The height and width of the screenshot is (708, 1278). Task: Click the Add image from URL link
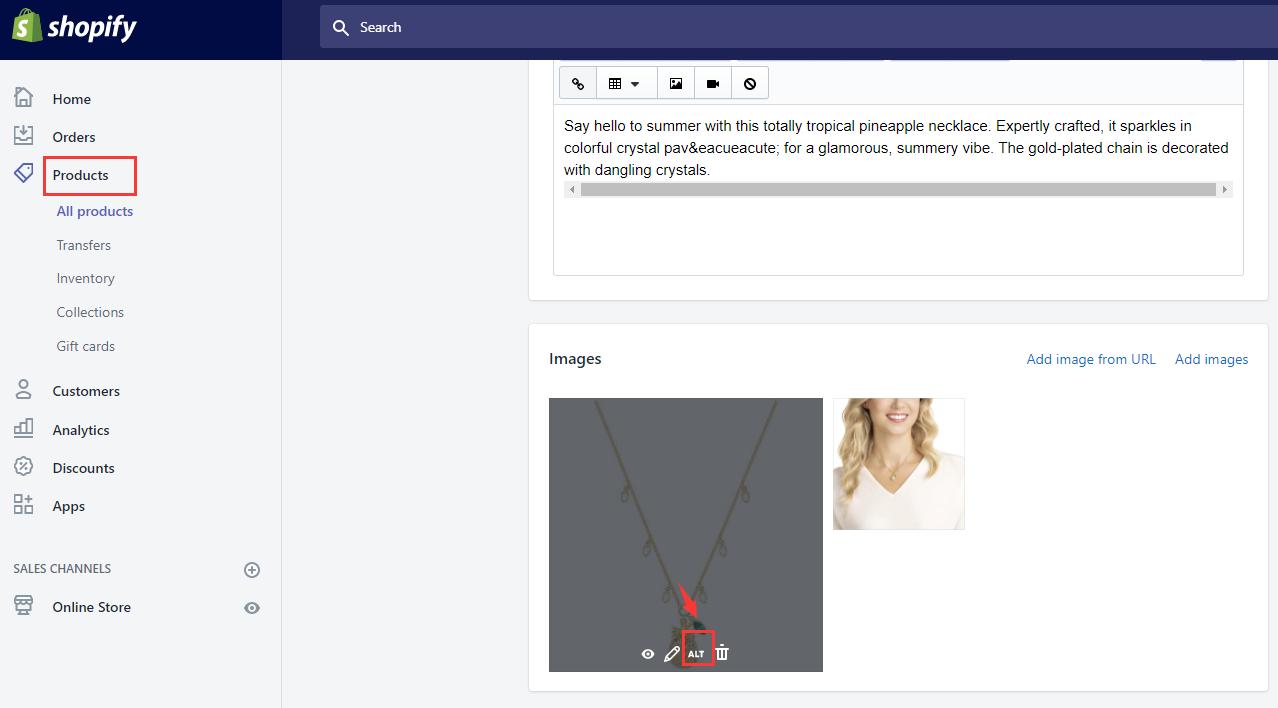coord(1090,359)
